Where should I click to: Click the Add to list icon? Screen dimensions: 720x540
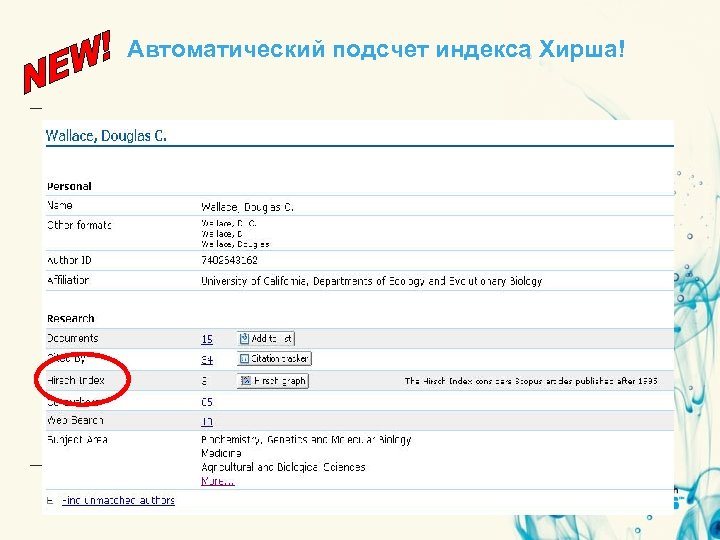(245, 339)
